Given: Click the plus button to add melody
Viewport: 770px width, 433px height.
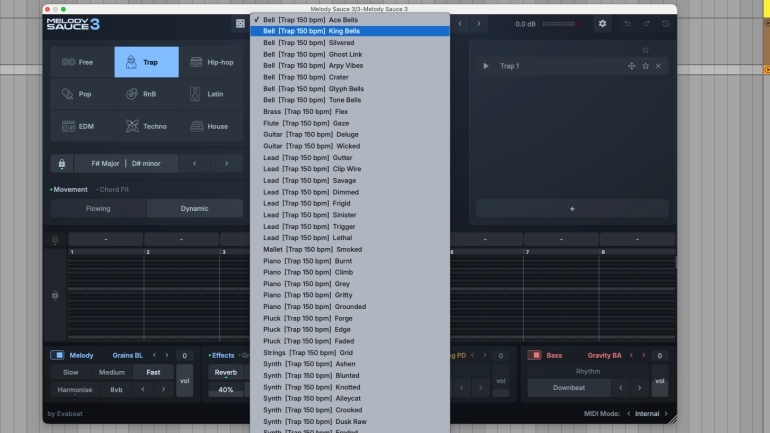Looking at the screenshot, I should (x=572, y=209).
